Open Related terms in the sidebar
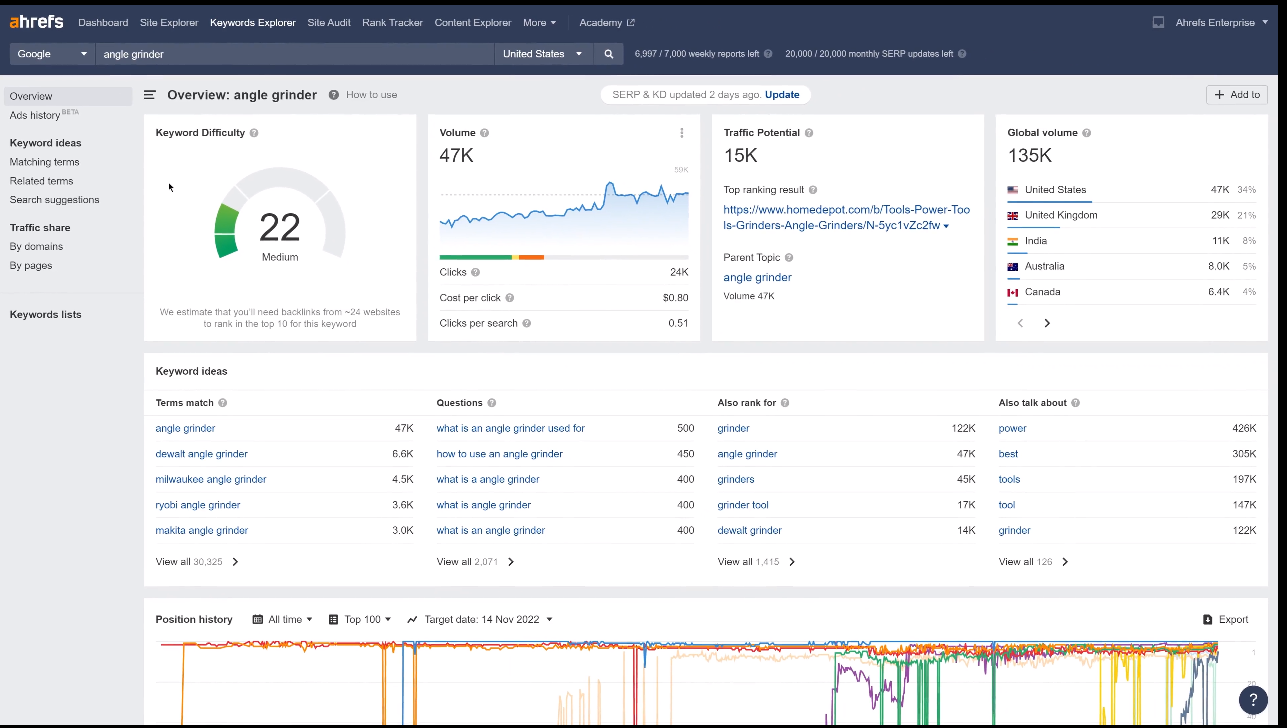1287x728 pixels. coord(41,181)
